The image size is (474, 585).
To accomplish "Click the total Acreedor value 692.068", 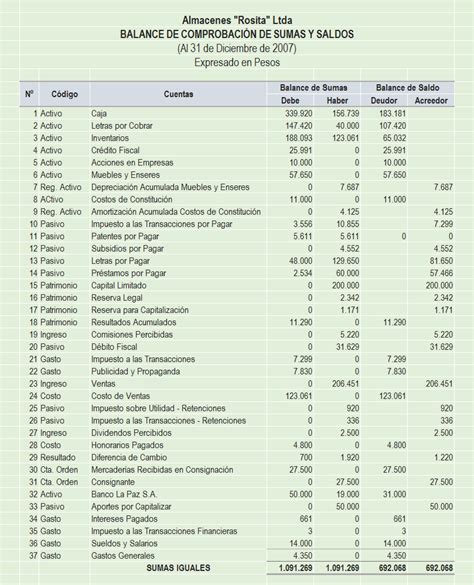I will 439,569.
